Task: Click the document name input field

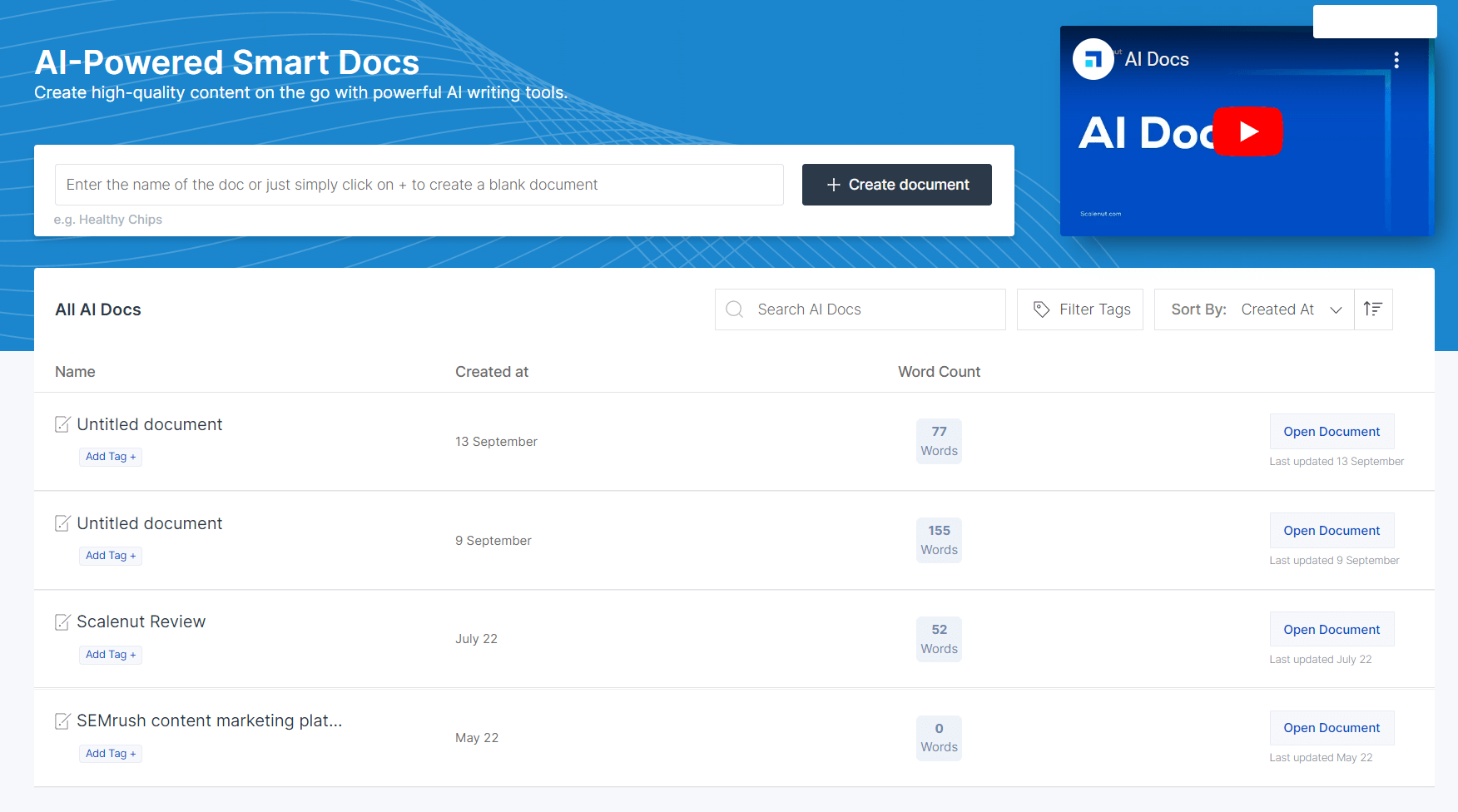Action: tap(419, 185)
